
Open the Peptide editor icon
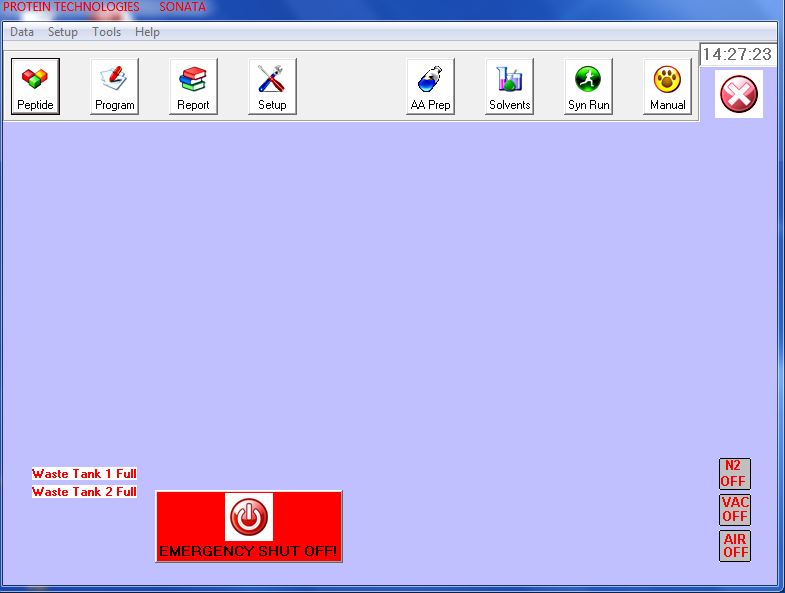(36, 86)
